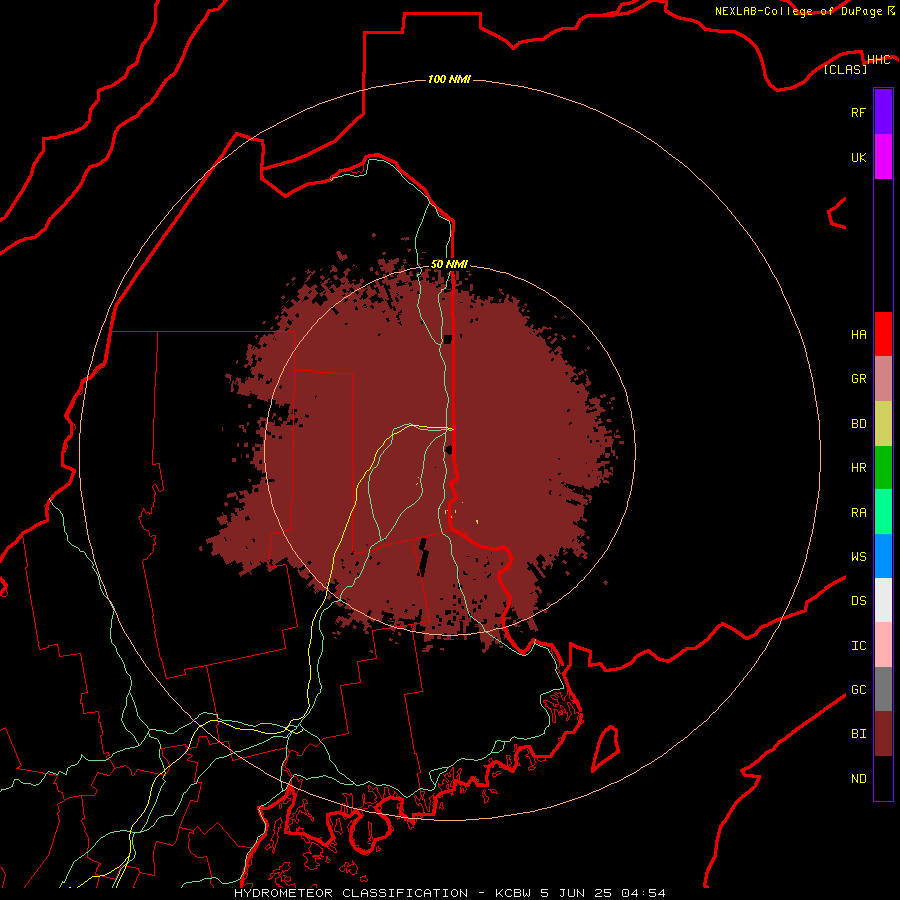Click the UK legend label

(x=858, y=157)
